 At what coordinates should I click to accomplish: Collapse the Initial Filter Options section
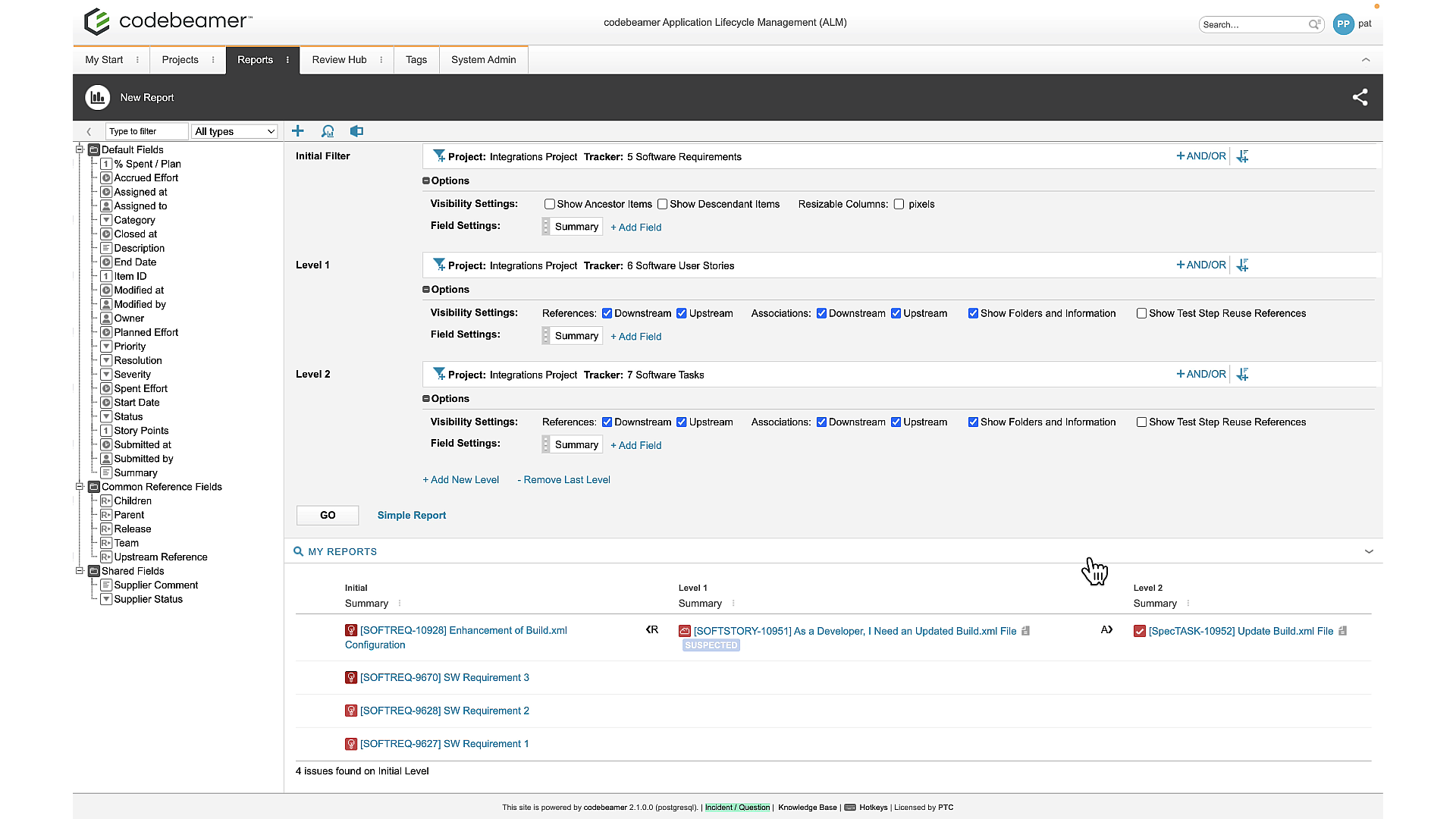(426, 180)
